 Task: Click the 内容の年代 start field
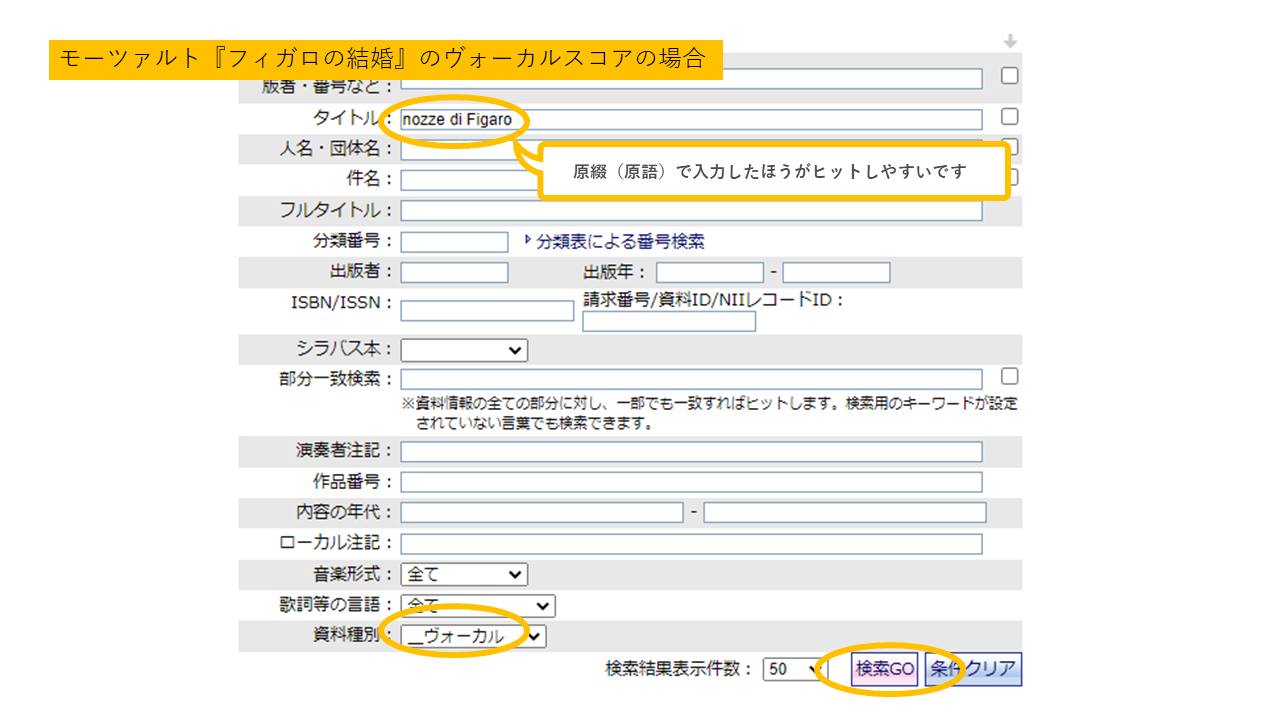click(542, 513)
